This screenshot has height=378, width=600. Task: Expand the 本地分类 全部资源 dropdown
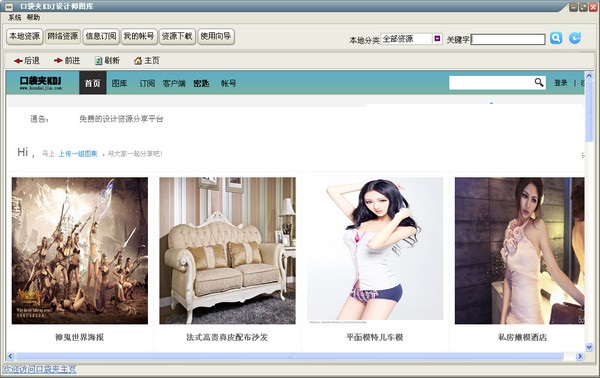437,39
